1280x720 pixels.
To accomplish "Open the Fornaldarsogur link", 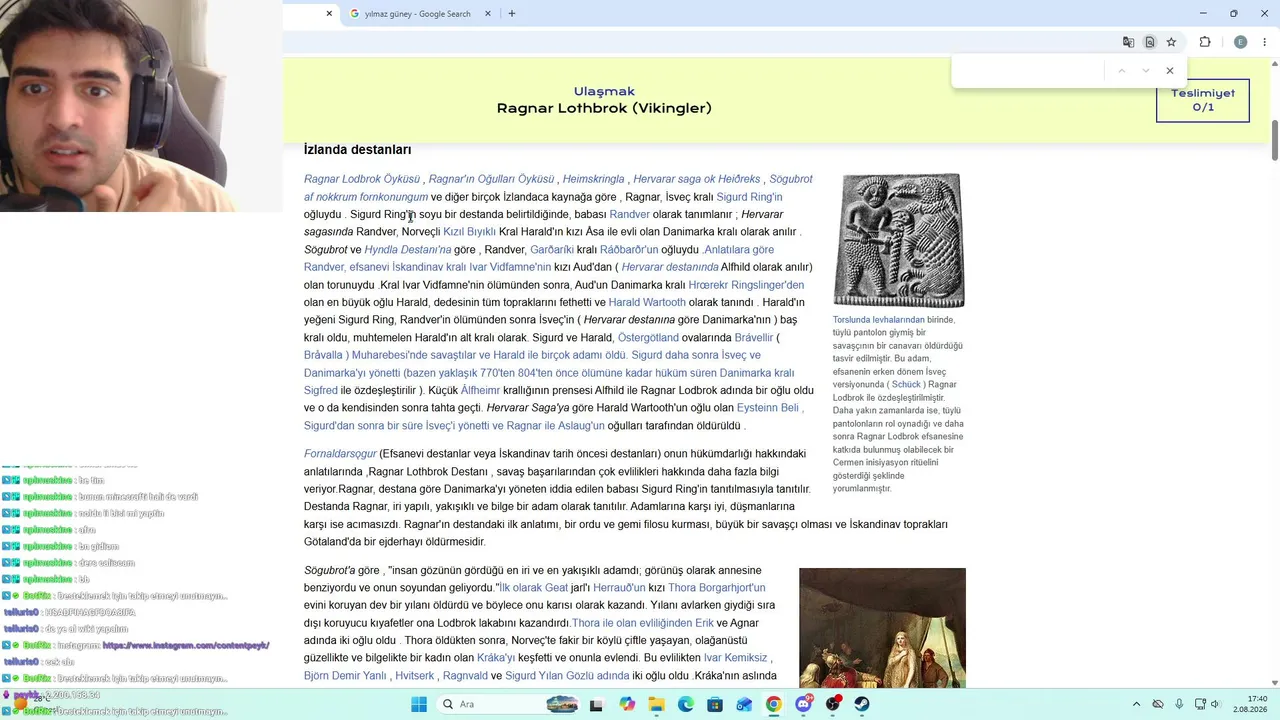I will (340, 454).
